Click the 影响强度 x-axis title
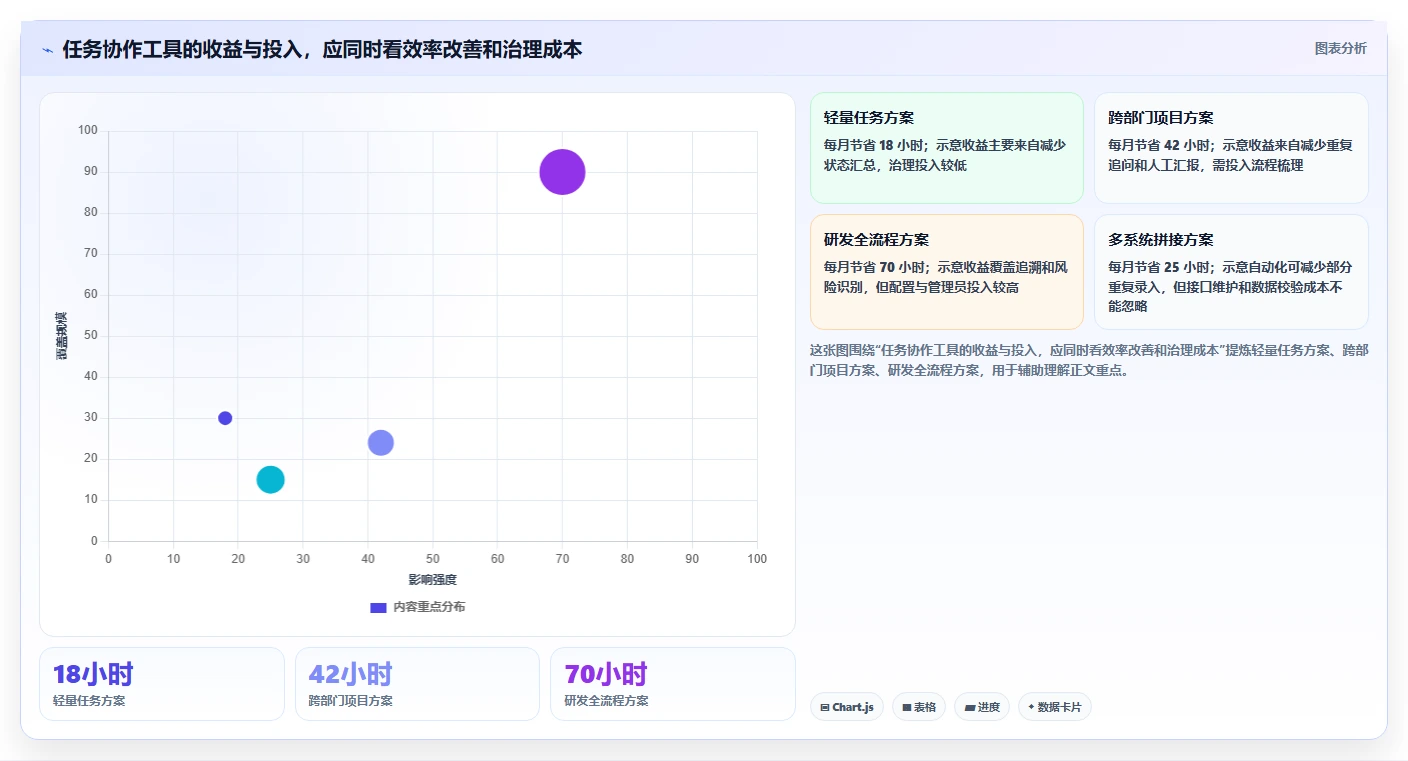 (x=432, y=580)
